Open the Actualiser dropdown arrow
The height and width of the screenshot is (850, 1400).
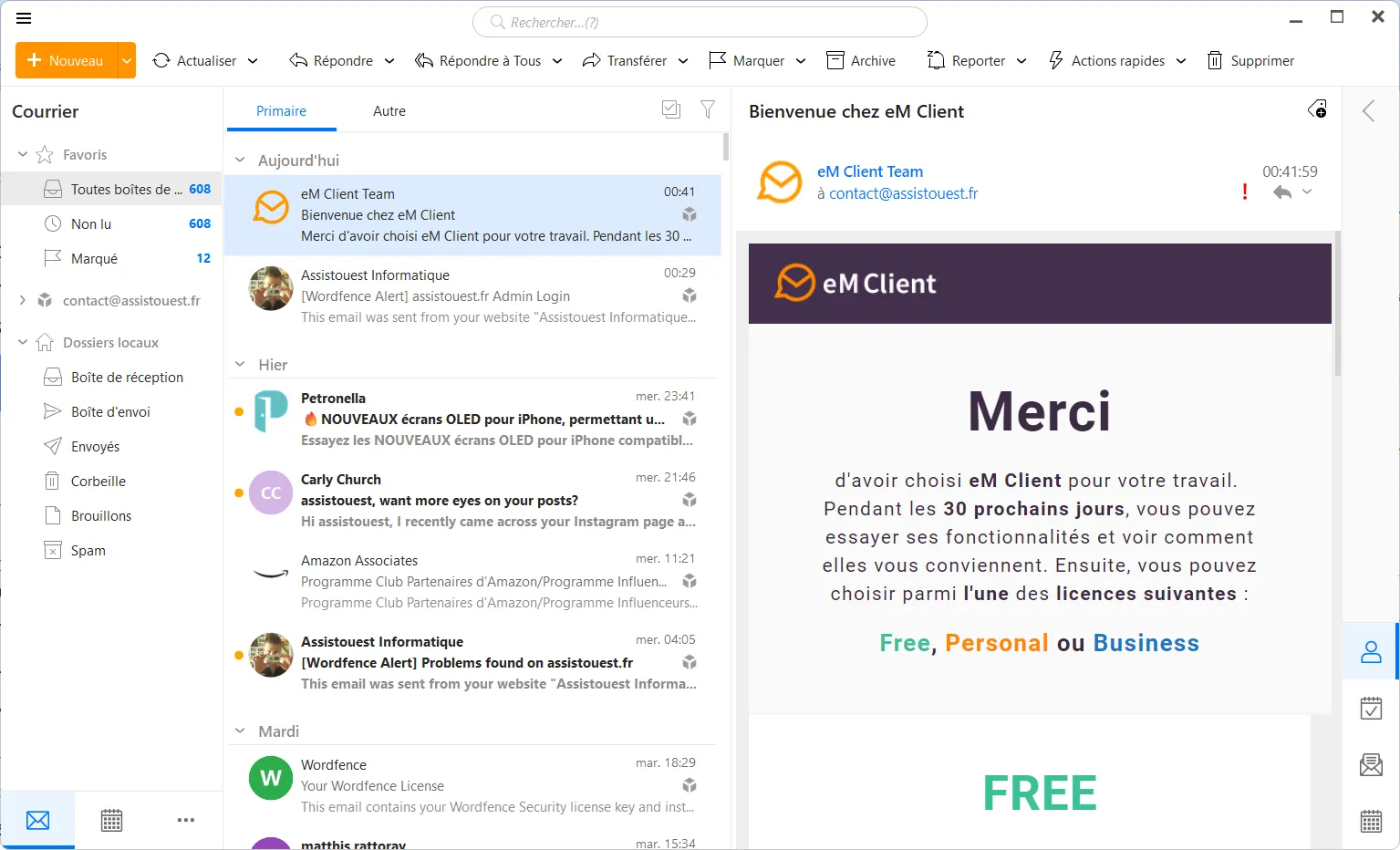[253, 61]
